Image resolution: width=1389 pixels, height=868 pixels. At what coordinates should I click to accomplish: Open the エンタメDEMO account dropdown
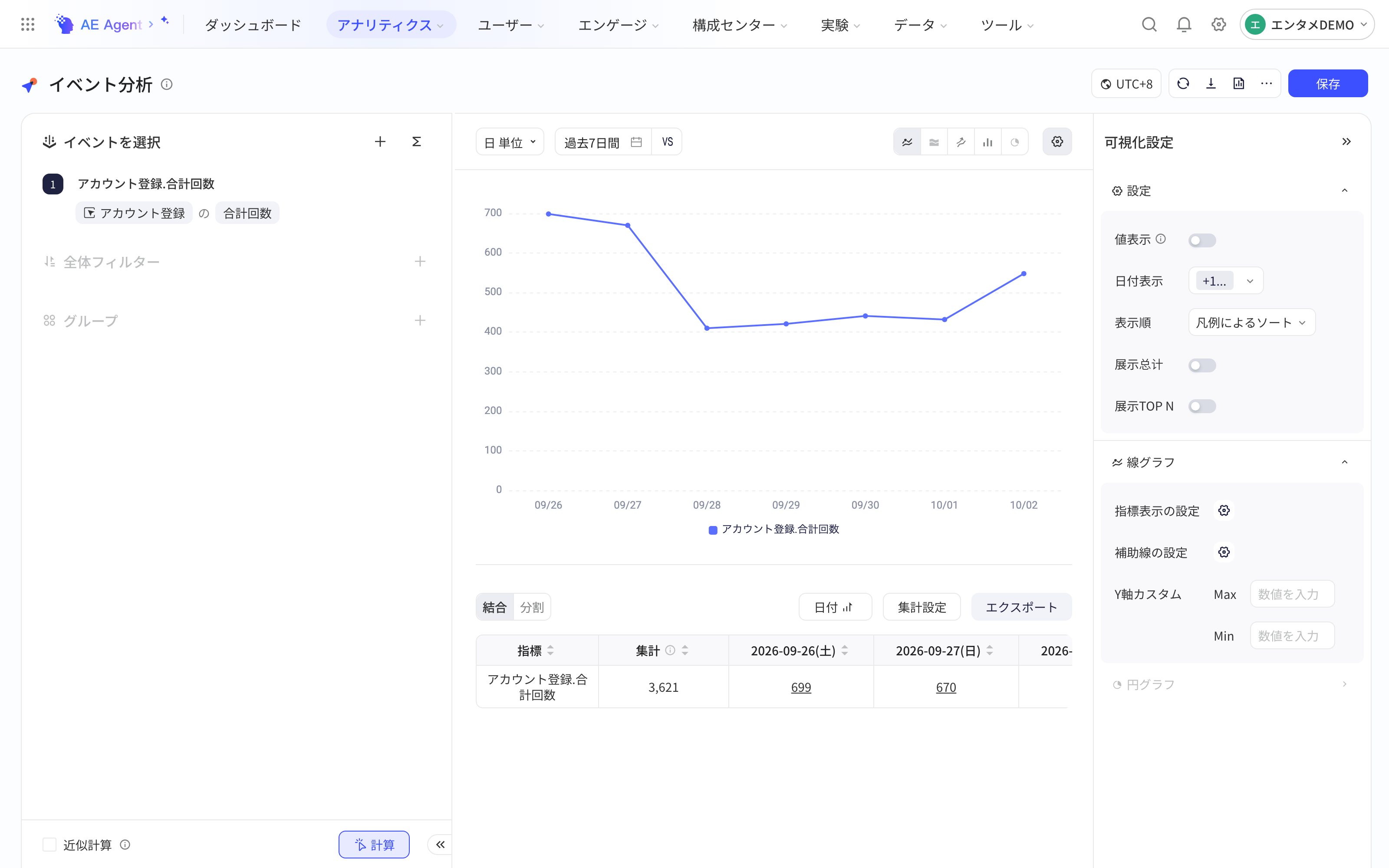[x=1307, y=25]
